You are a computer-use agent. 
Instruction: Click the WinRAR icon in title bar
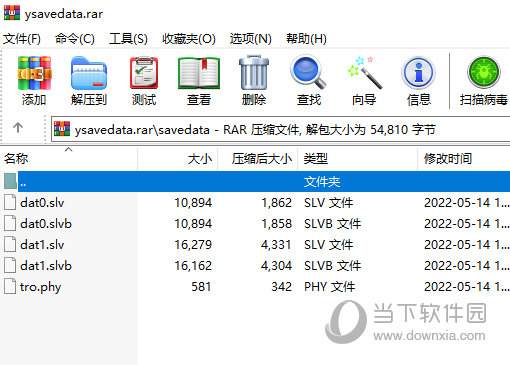pyautogui.click(x=12, y=13)
